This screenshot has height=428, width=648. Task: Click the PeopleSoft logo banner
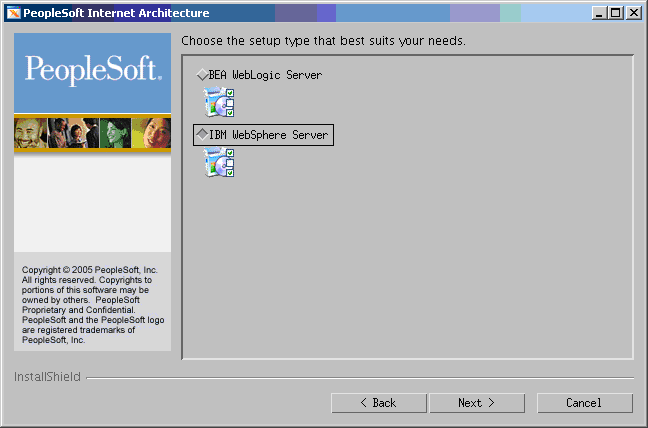(92, 70)
